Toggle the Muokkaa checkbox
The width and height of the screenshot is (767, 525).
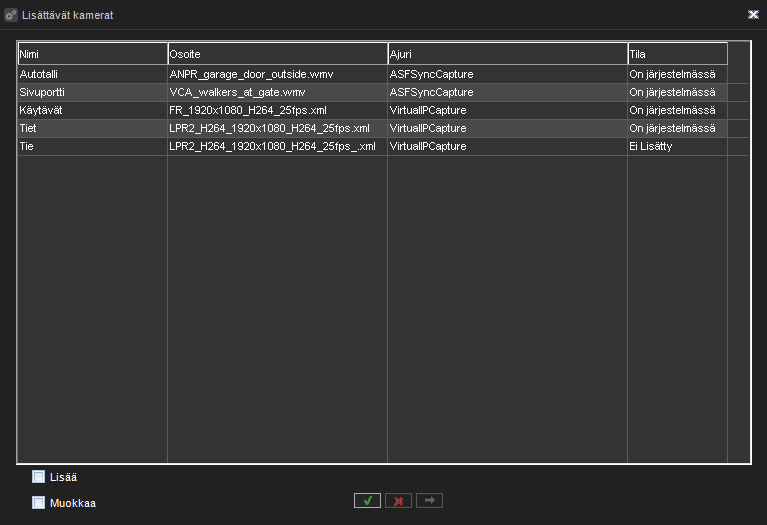coord(39,503)
